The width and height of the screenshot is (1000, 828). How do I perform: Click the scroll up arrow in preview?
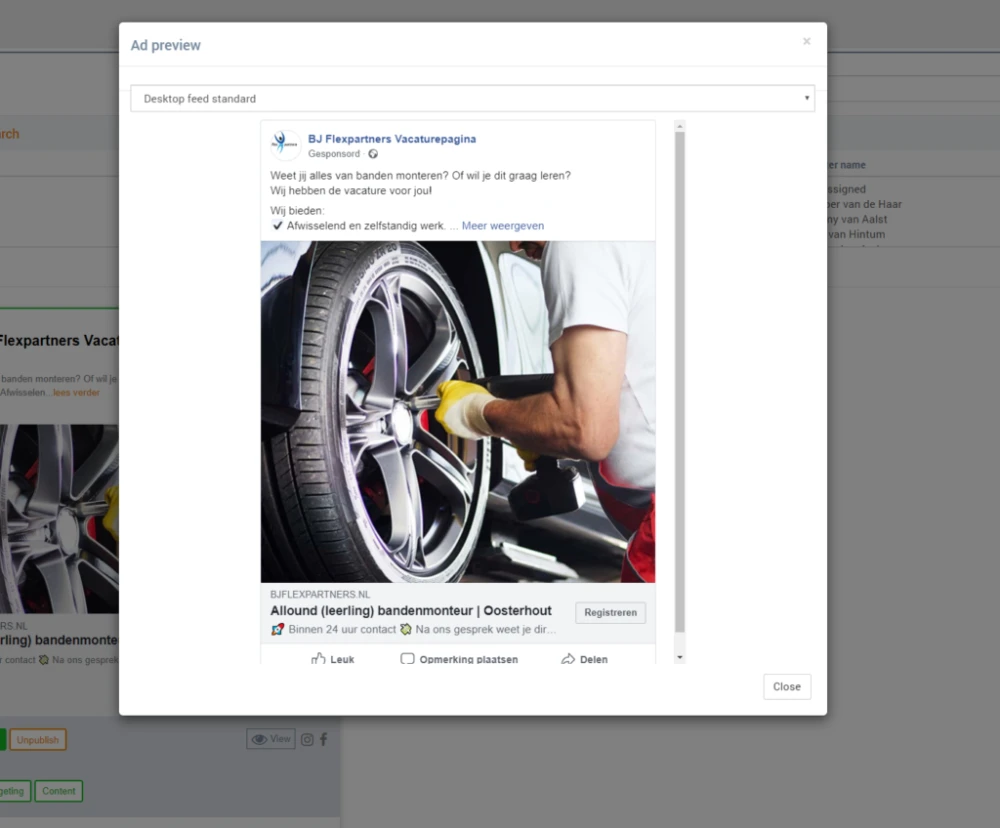pyautogui.click(x=680, y=127)
